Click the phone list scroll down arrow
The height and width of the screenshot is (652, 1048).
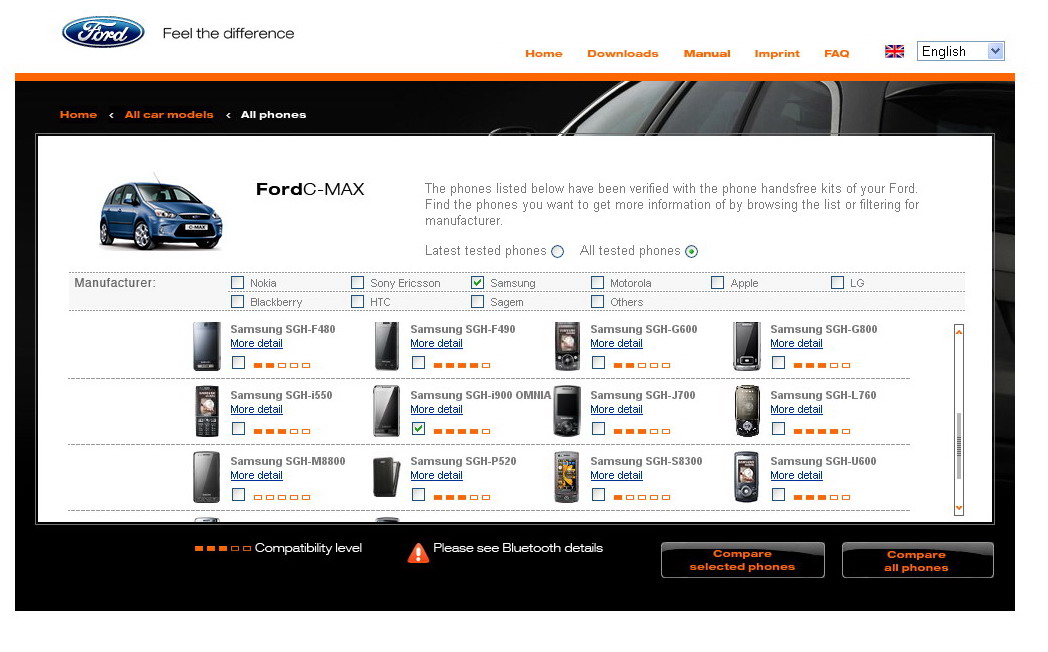(x=959, y=508)
